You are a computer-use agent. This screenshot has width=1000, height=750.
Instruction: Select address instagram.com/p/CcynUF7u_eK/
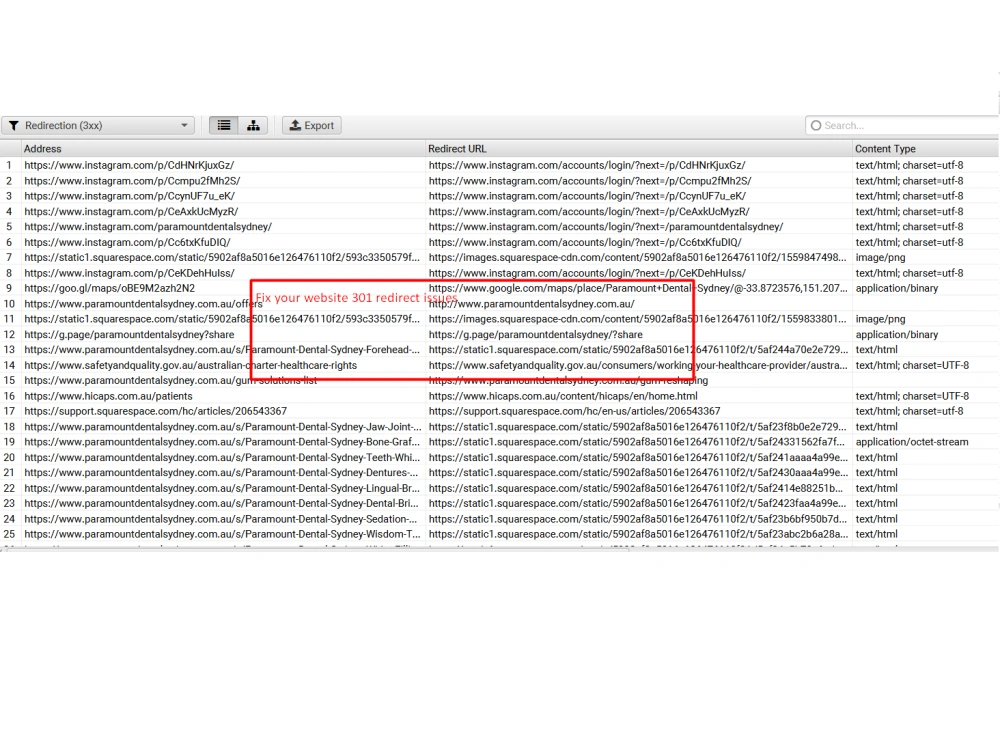(x=129, y=196)
